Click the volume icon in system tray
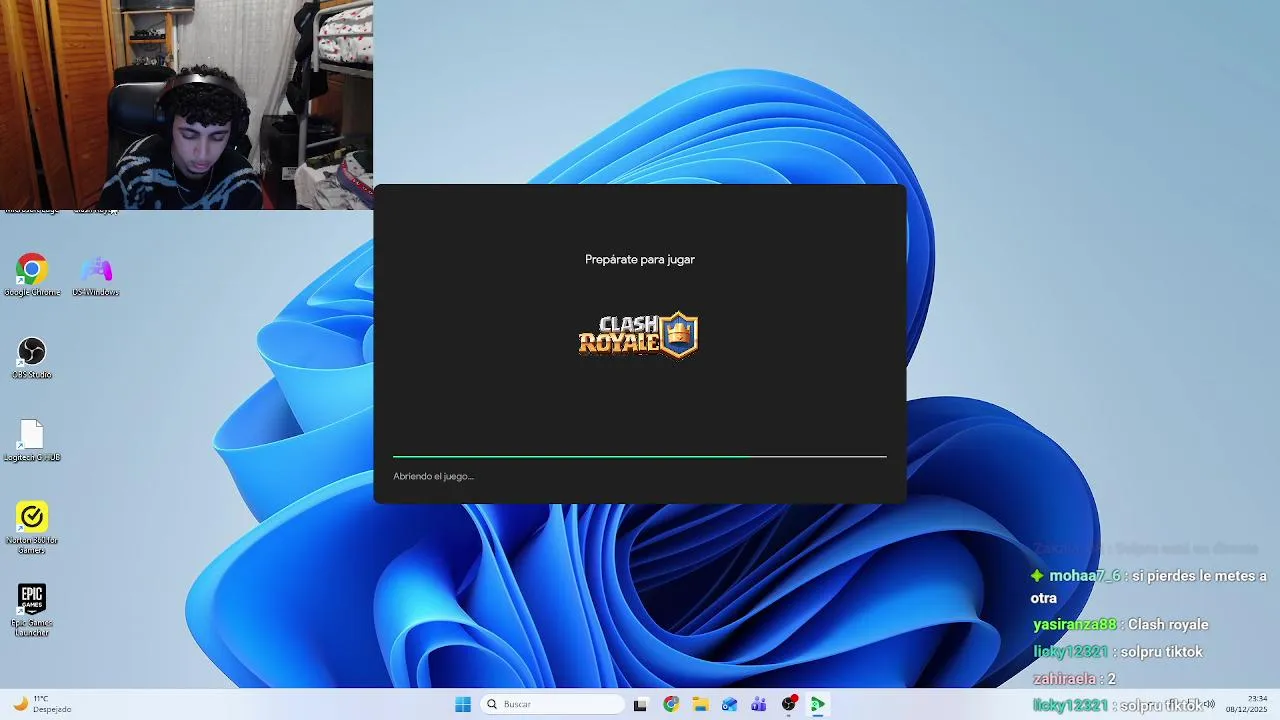The image size is (1280, 720). click(x=1209, y=704)
